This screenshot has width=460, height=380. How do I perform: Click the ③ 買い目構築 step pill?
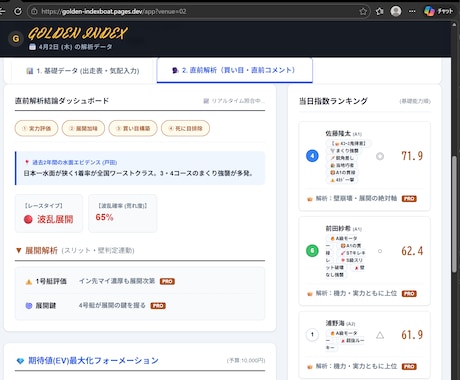click(x=133, y=128)
